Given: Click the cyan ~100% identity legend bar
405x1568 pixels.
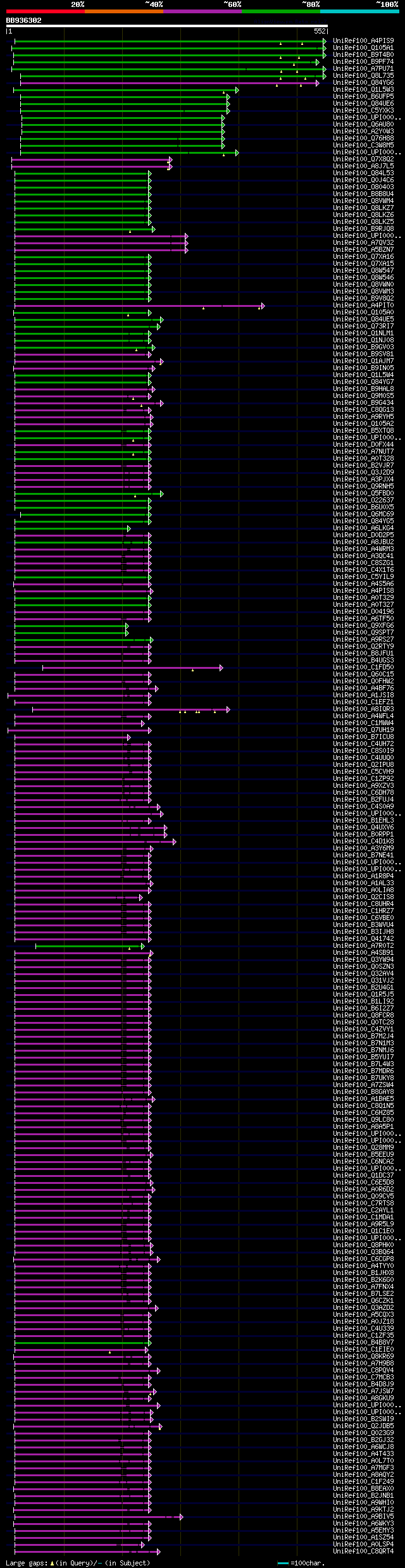Looking at the screenshot, I should (x=359, y=11).
